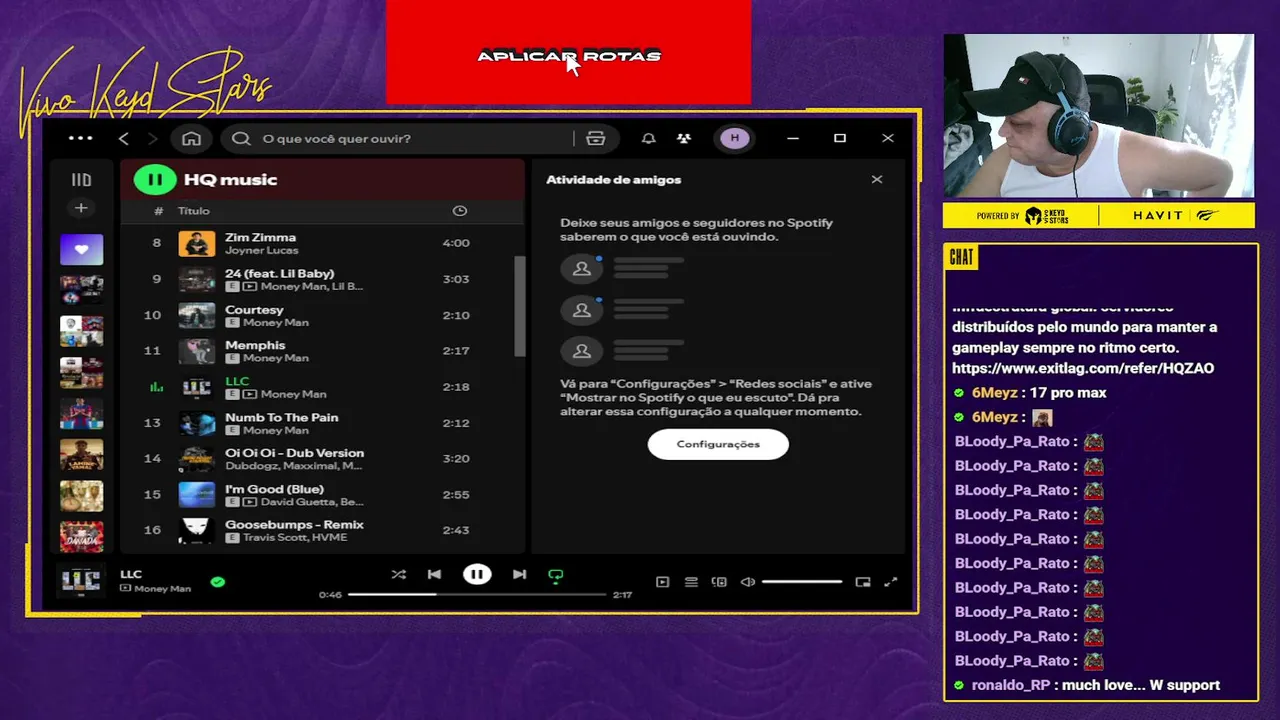Skip to the previous track
The width and height of the screenshot is (1280, 720).
(x=434, y=575)
